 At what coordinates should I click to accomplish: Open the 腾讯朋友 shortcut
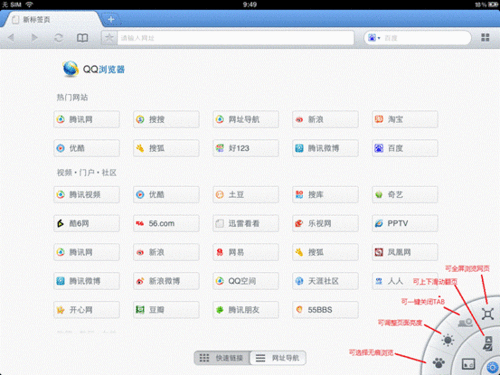click(x=246, y=310)
